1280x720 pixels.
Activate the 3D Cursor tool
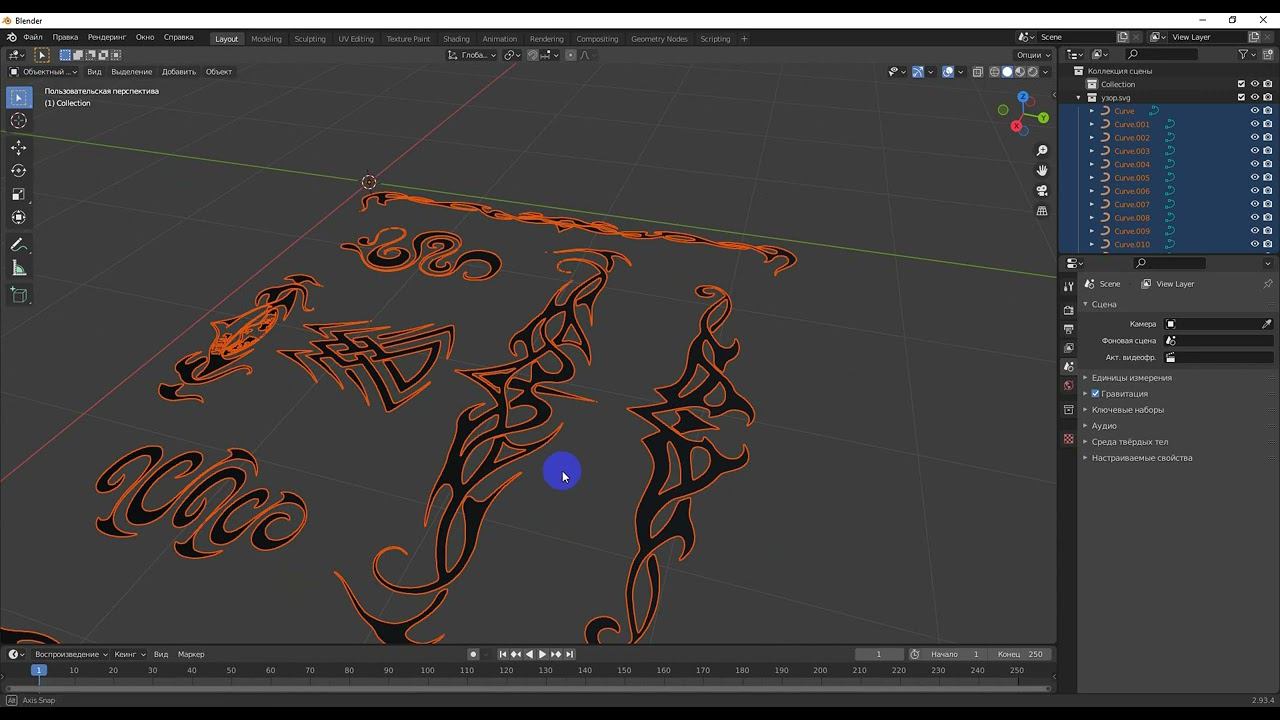pyautogui.click(x=19, y=121)
